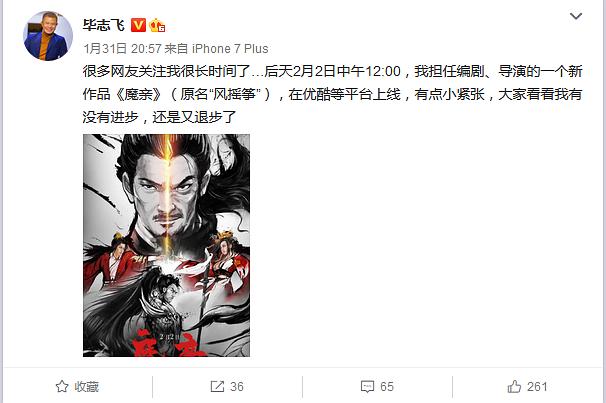606x403 pixels.
Task: Open 毕志飞's profile avatar picture
Action: (48, 36)
